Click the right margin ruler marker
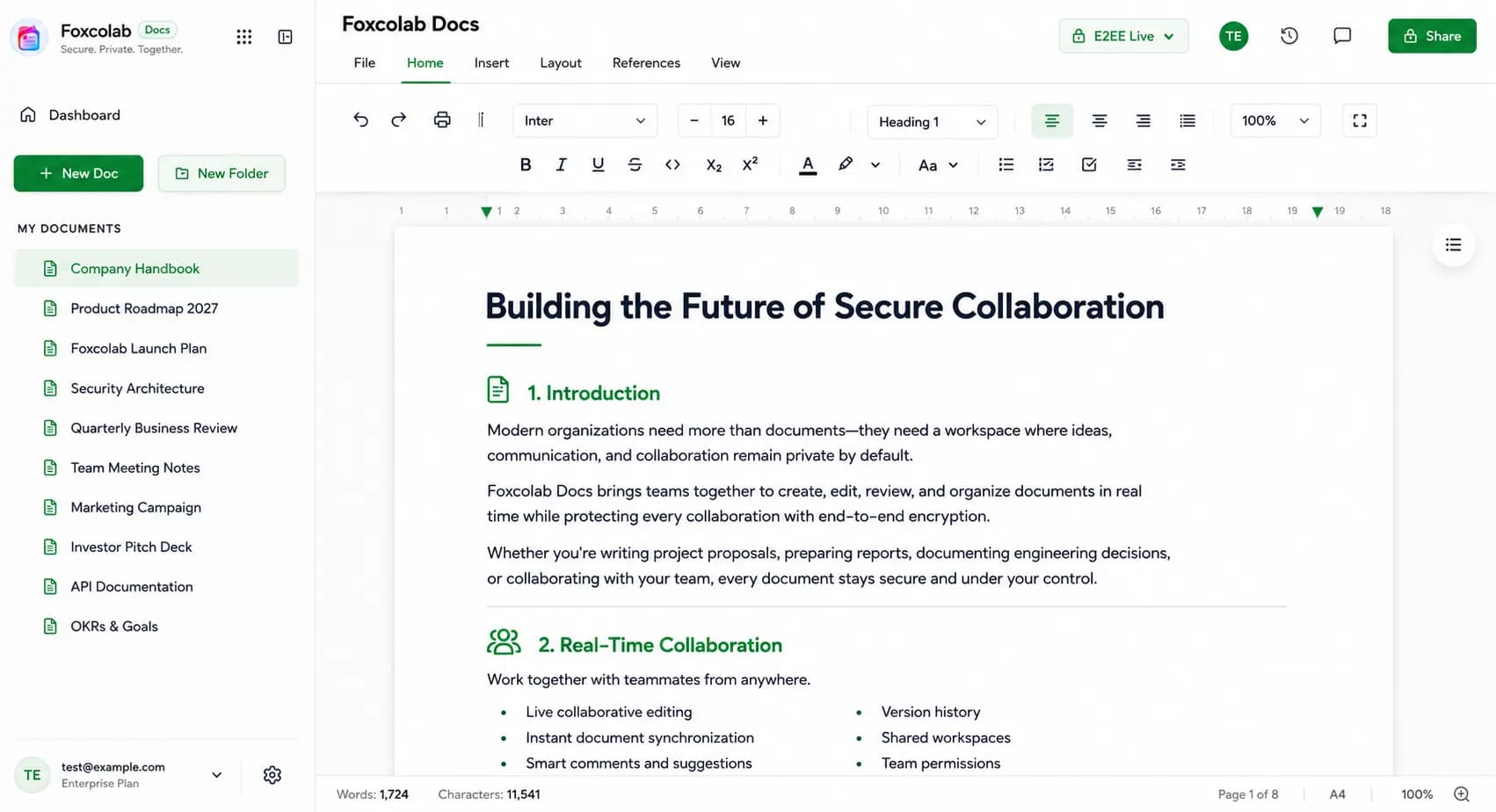Screen dimensions: 1496x812 coord(1317,212)
